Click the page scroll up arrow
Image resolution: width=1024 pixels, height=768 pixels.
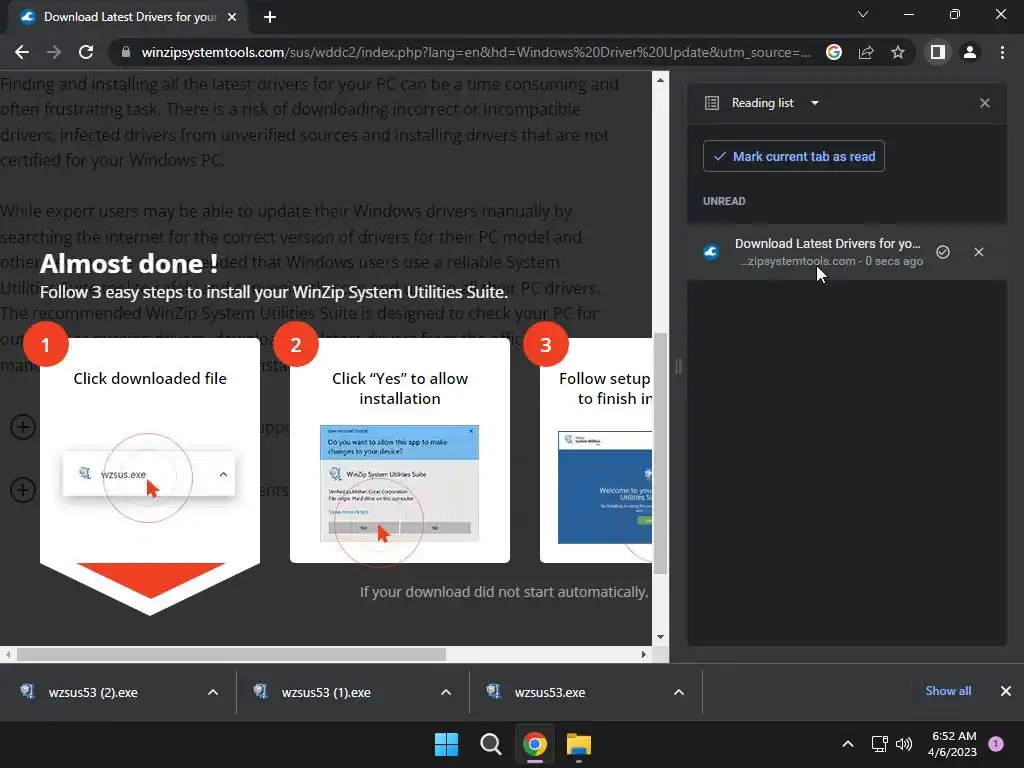660,80
